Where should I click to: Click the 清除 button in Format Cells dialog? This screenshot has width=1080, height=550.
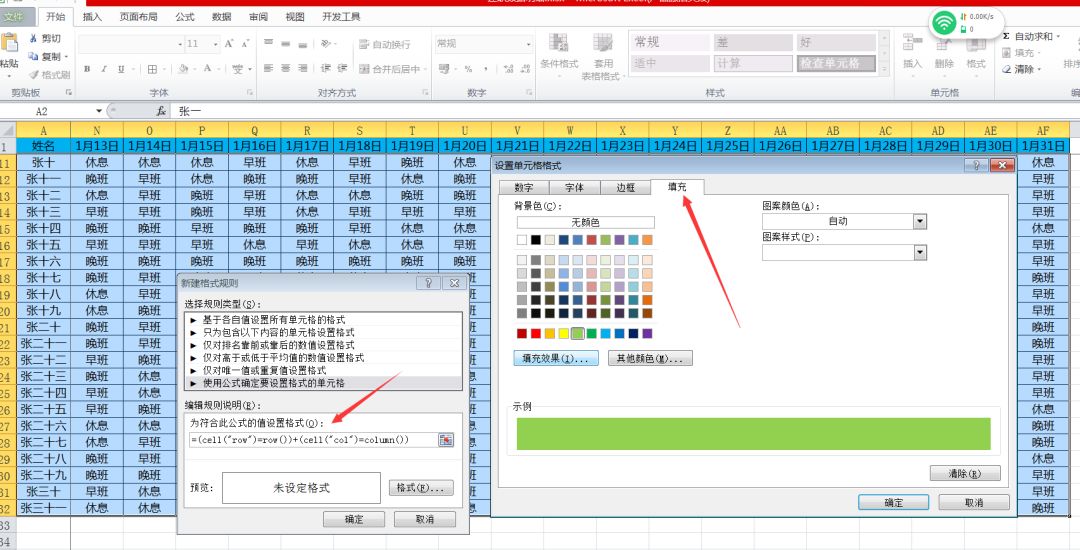(965, 474)
